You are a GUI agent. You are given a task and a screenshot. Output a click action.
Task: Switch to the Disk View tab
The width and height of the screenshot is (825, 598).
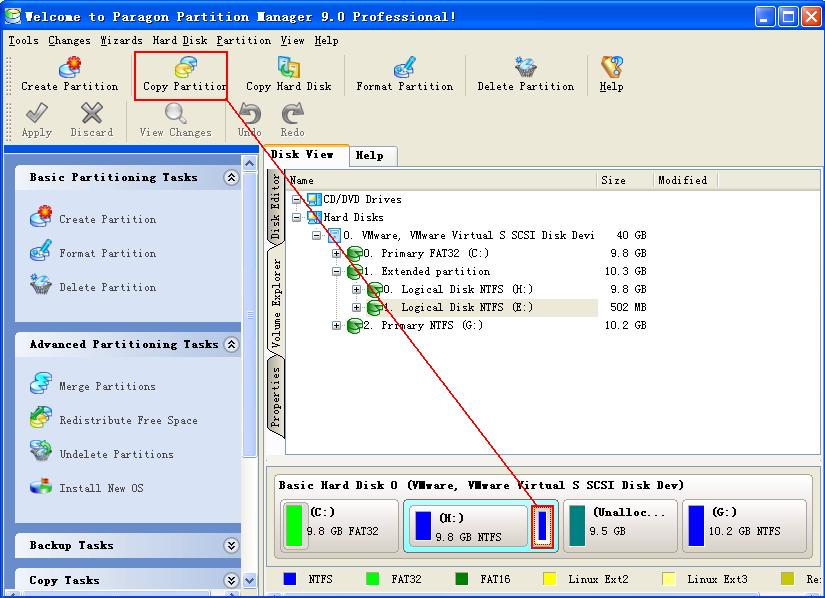306,155
